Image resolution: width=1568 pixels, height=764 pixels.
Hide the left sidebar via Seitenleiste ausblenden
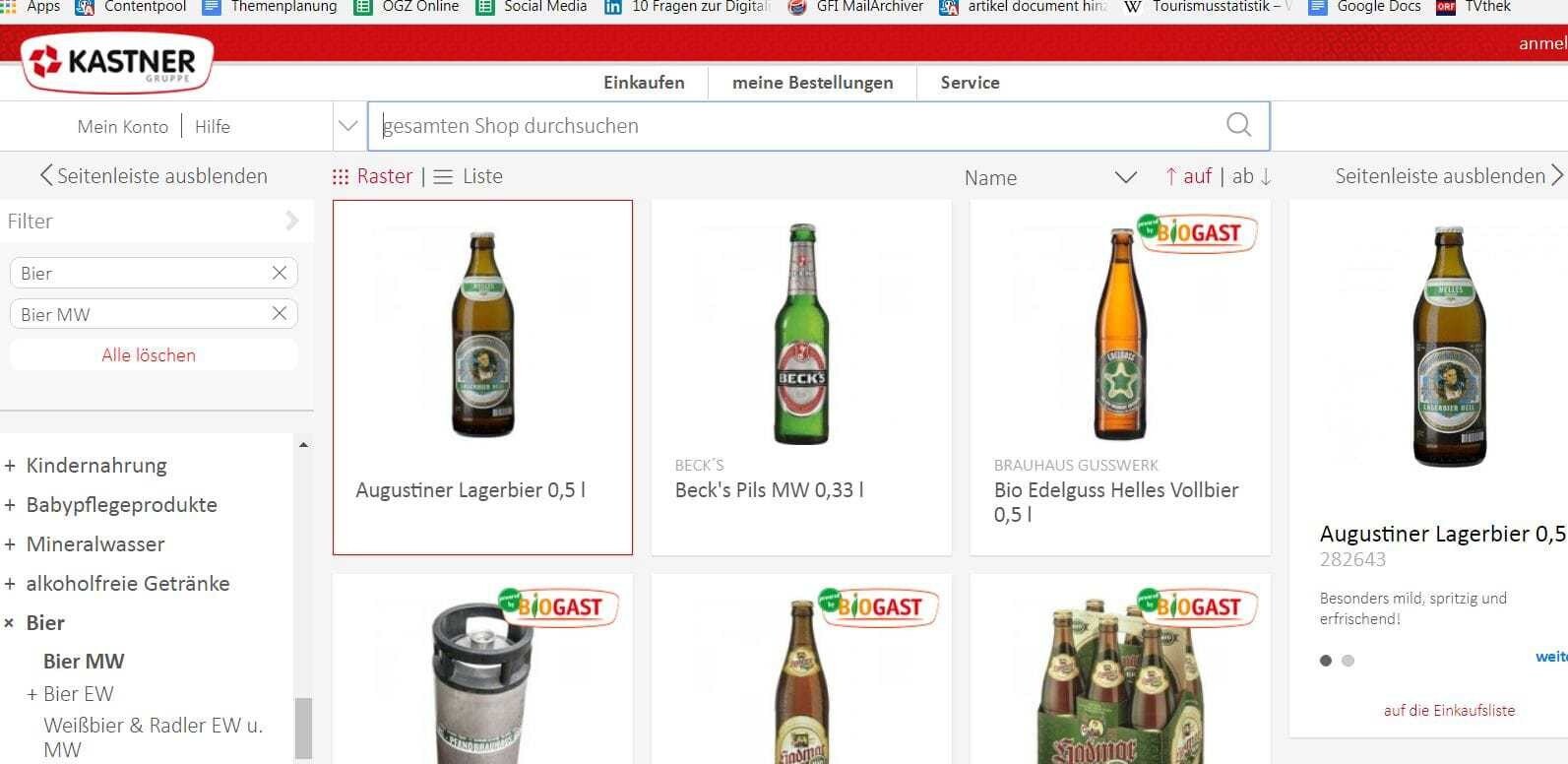[154, 176]
